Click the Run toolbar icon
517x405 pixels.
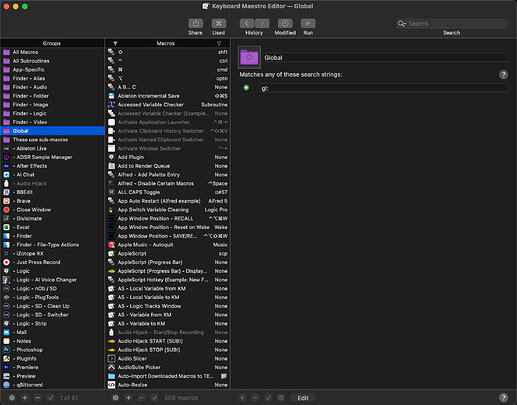(308, 24)
